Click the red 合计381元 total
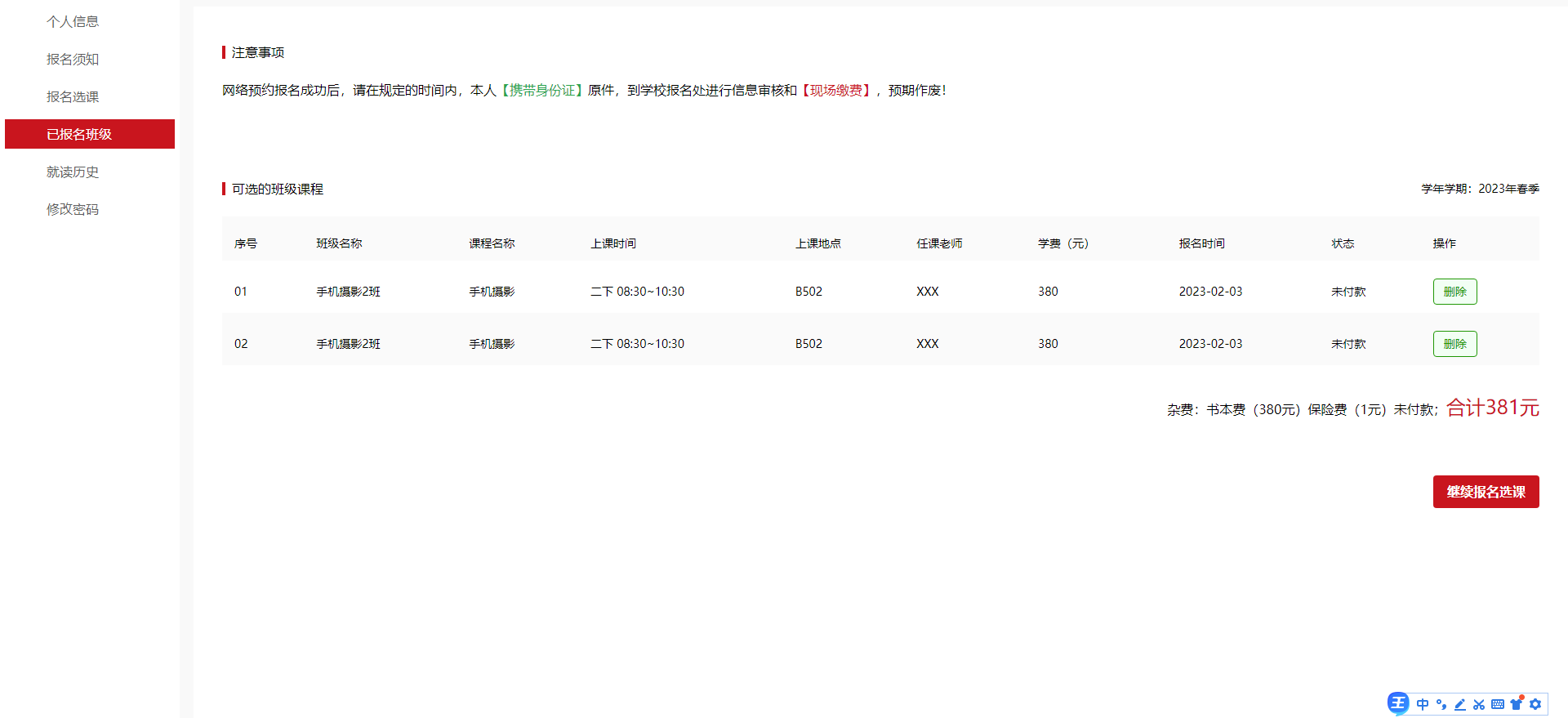The height and width of the screenshot is (718, 1568). point(1493,408)
